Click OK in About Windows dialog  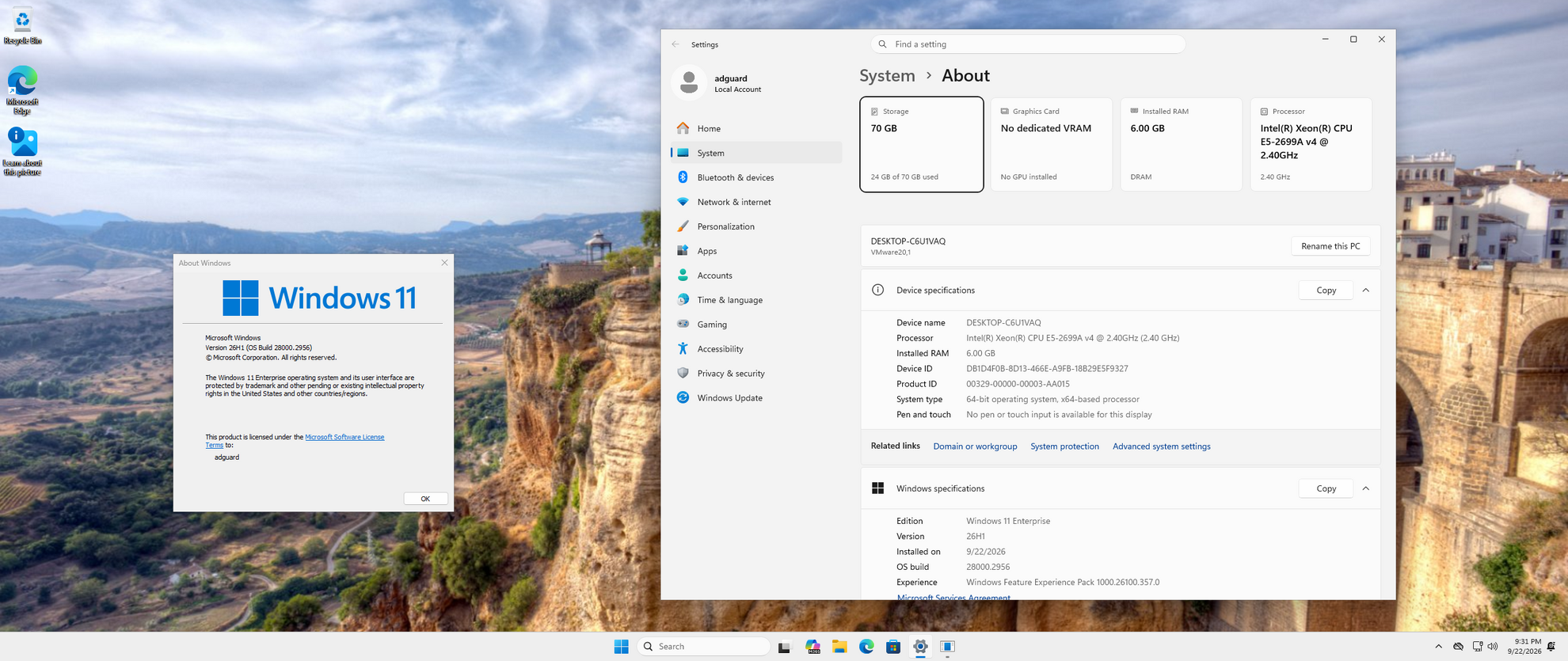pyautogui.click(x=425, y=499)
